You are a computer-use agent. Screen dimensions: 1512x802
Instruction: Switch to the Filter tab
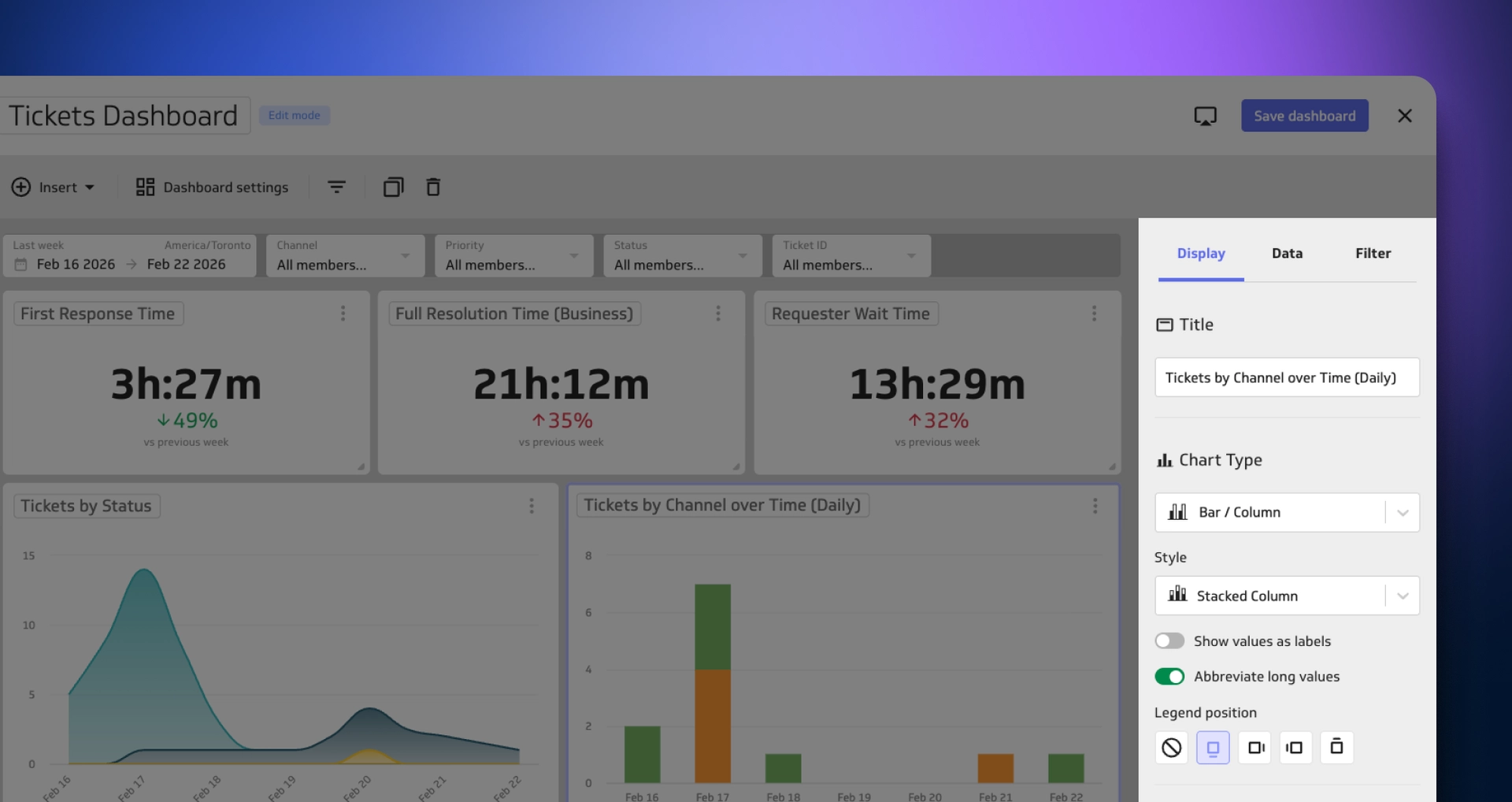tap(1373, 253)
